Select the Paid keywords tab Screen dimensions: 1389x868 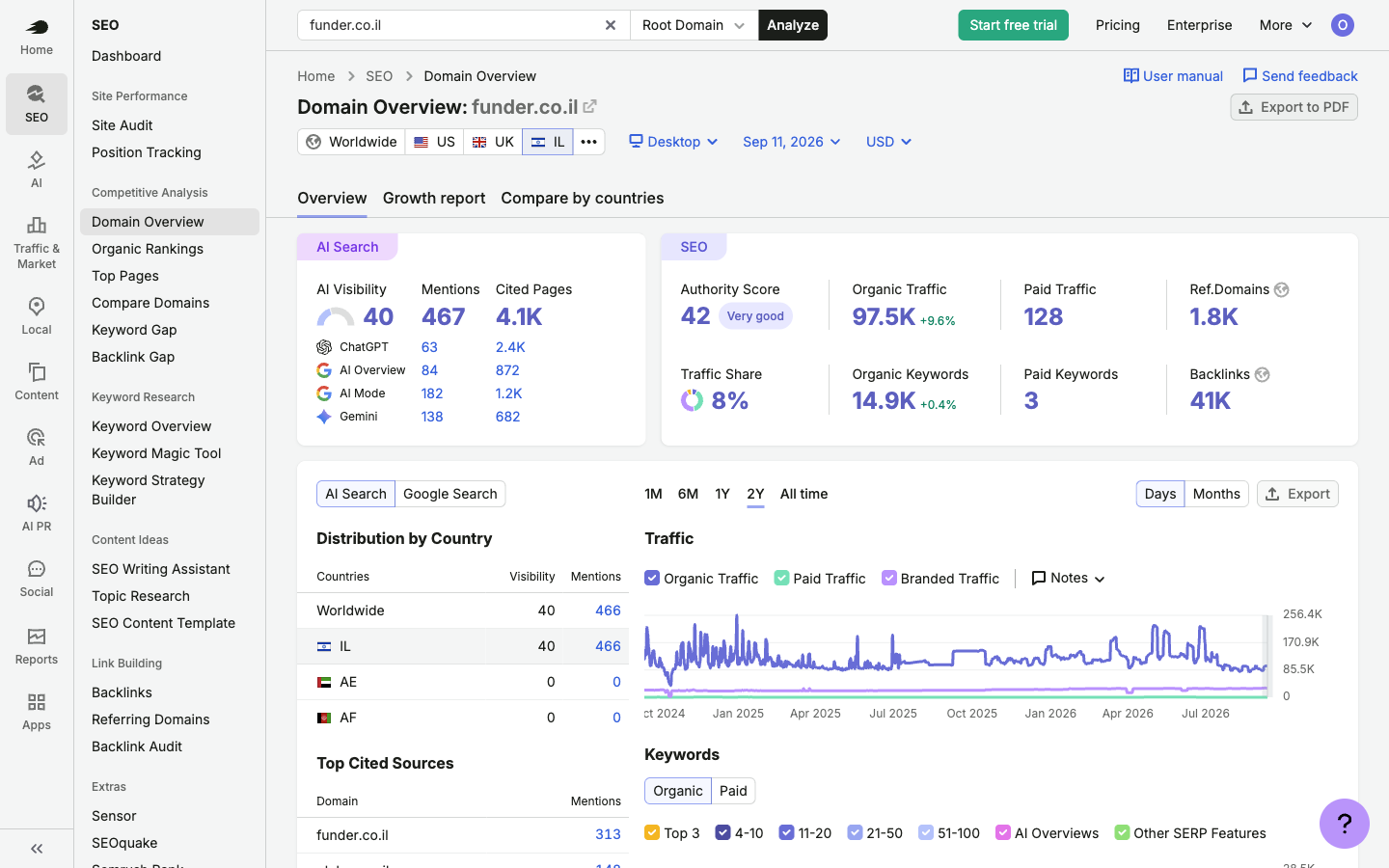(733, 791)
